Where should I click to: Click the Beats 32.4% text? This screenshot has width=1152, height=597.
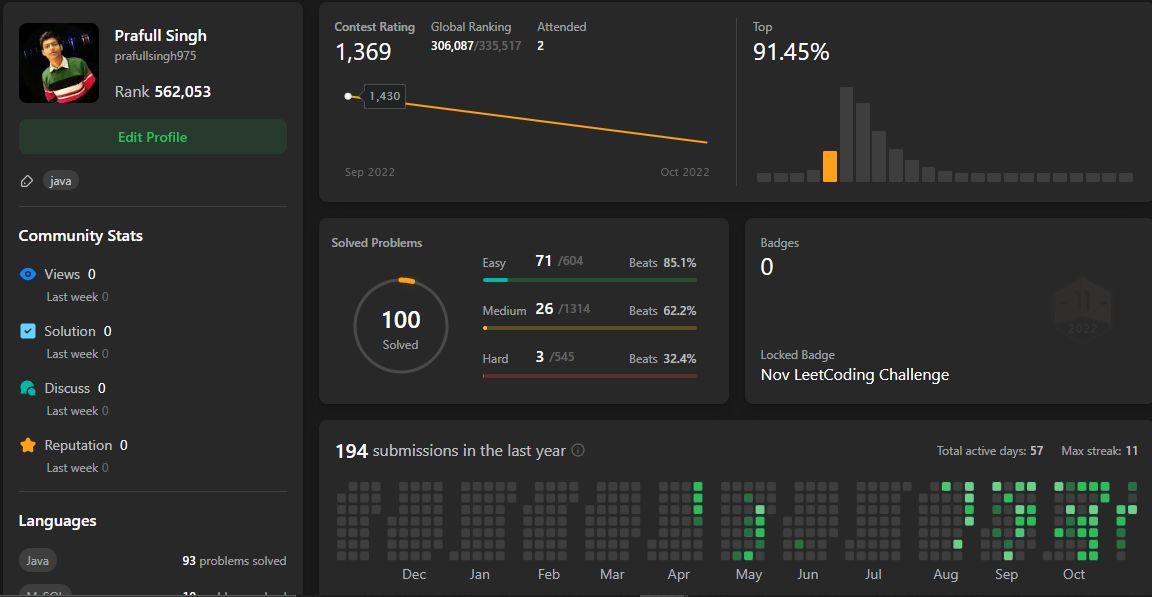663,358
